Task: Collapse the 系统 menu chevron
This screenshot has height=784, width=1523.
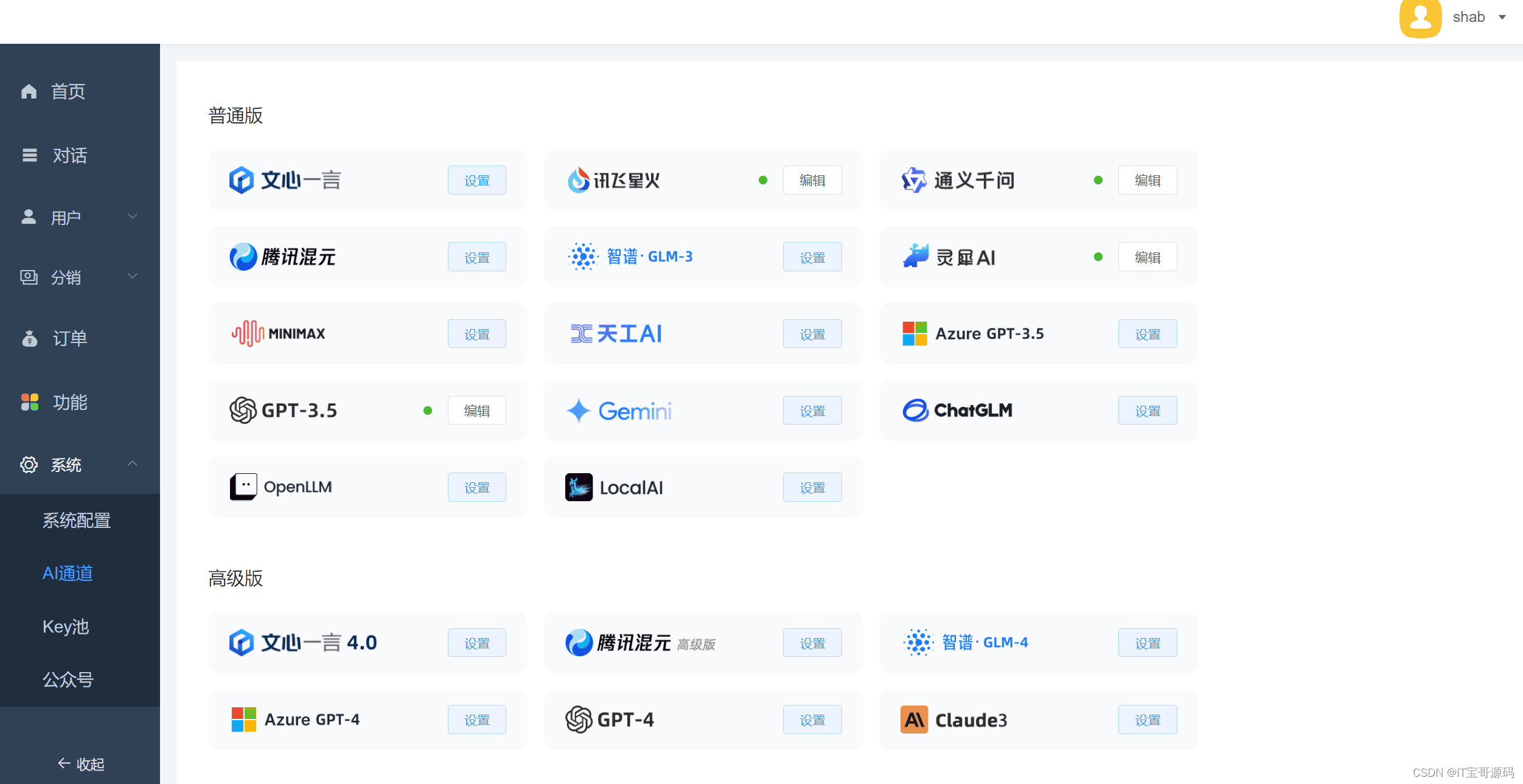Action: point(132,463)
